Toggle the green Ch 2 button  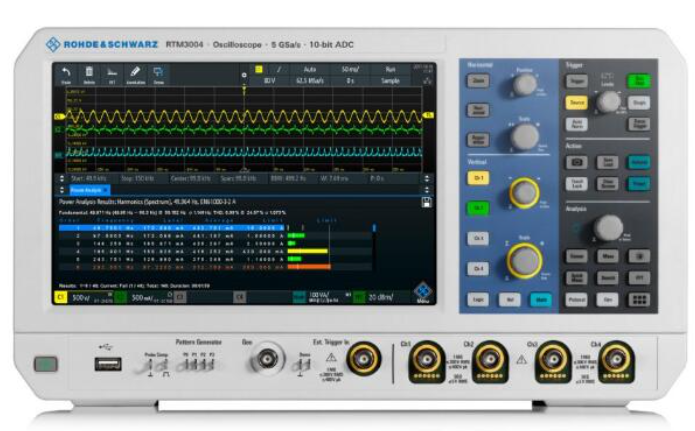[479, 208]
